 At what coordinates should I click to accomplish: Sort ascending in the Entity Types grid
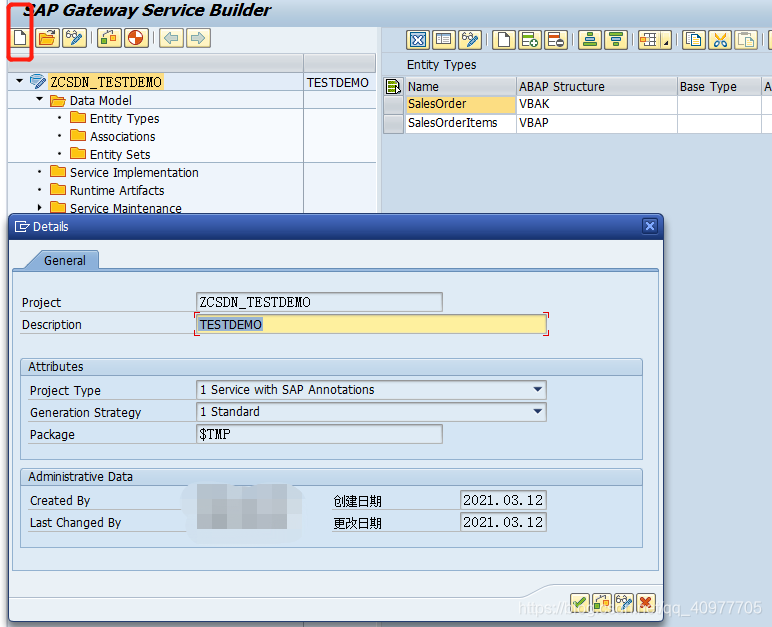pyautogui.click(x=590, y=40)
